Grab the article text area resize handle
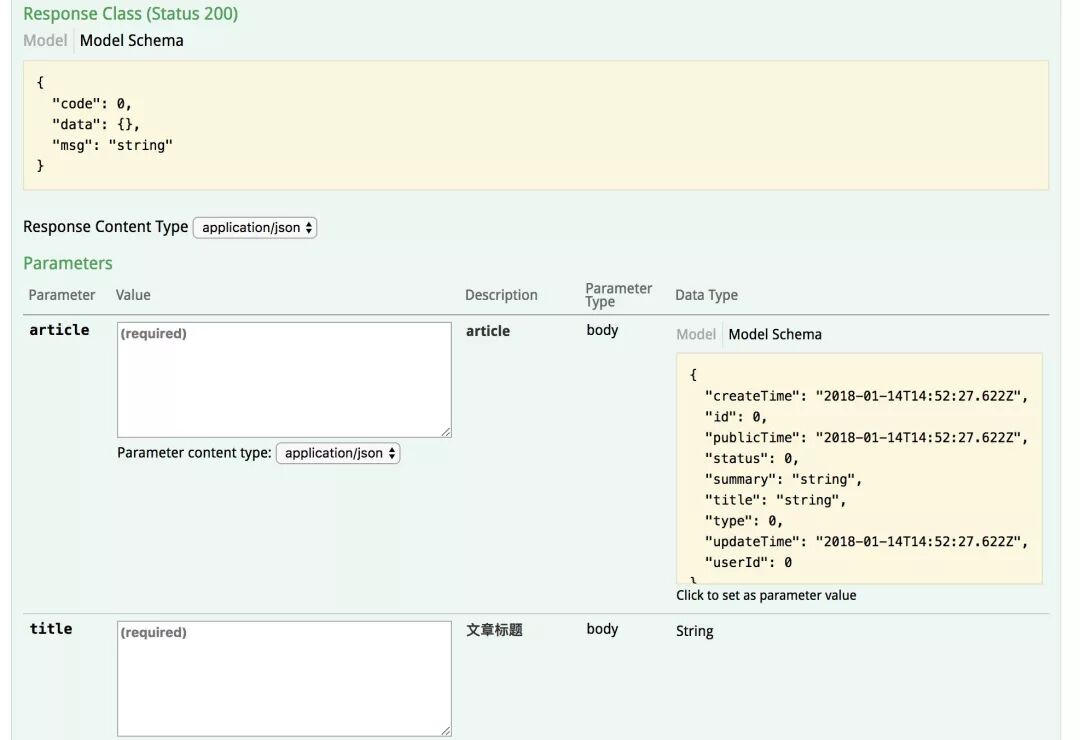Image resolution: width=1080 pixels, height=740 pixels. click(x=446, y=432)
